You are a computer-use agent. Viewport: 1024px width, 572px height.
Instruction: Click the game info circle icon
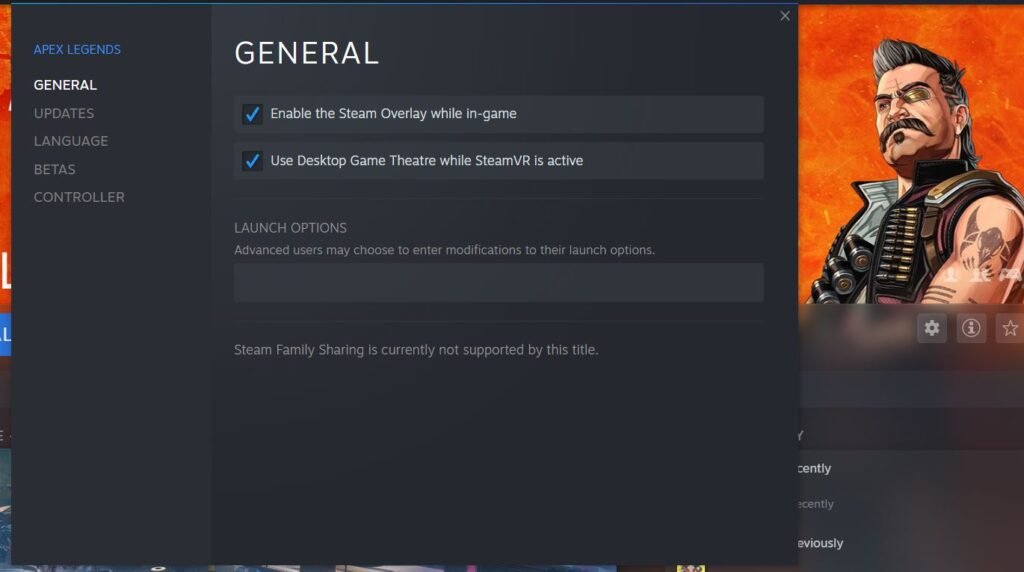coord(971,328)
